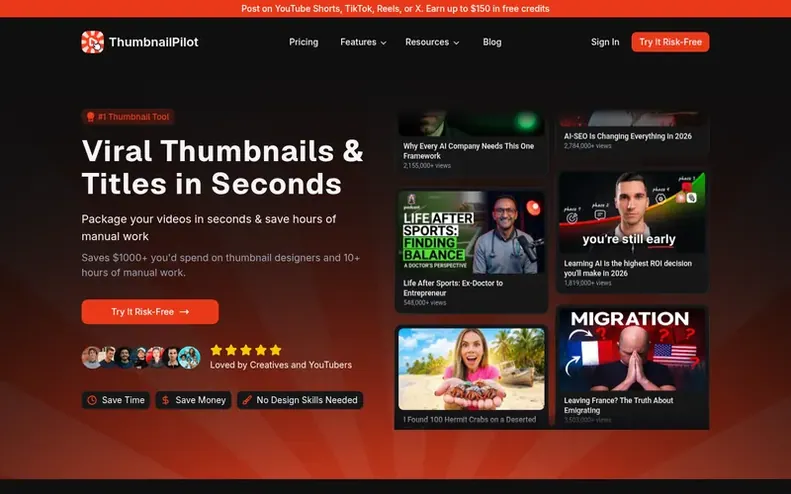Click the brush icon on No Design Skills
Screen dimensions: 791x494
pyautogui.click(x=247, y=400)
